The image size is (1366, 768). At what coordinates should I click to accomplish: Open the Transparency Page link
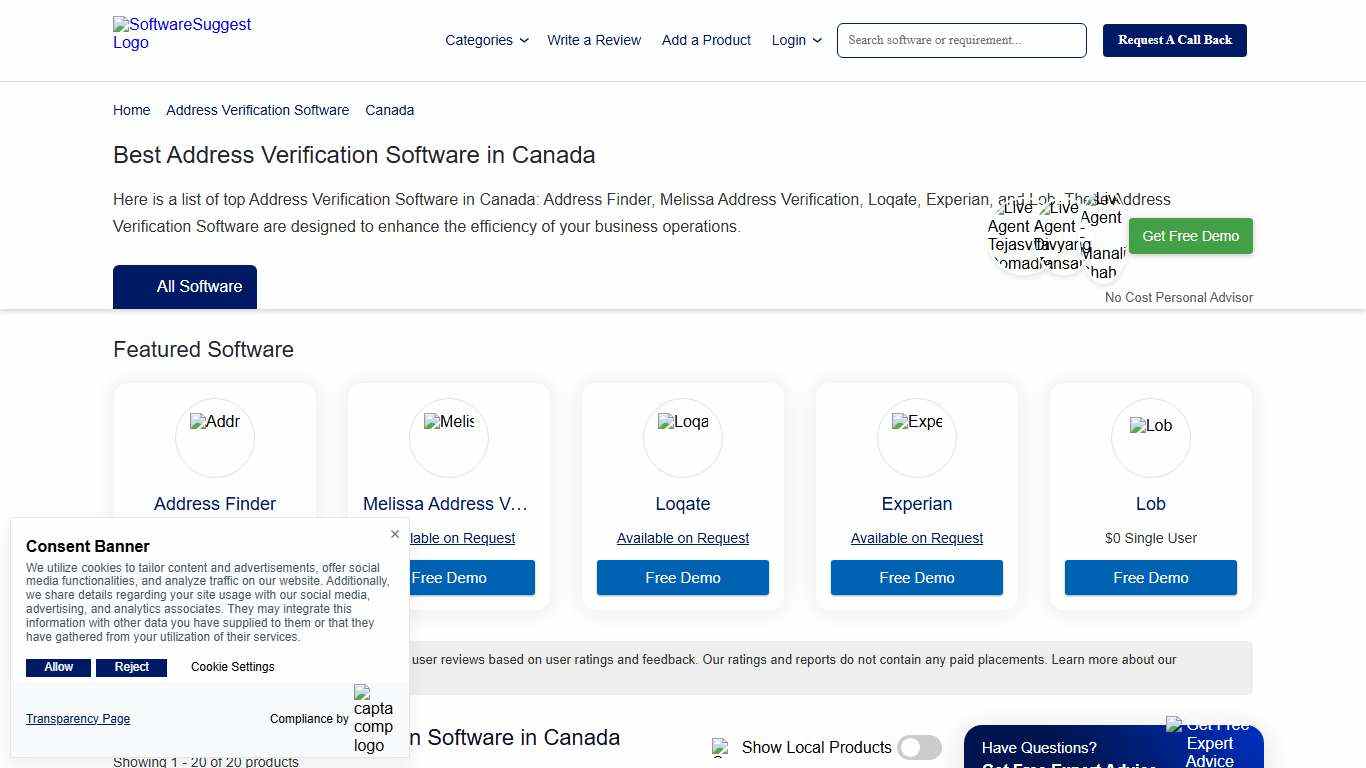point(78,718)
